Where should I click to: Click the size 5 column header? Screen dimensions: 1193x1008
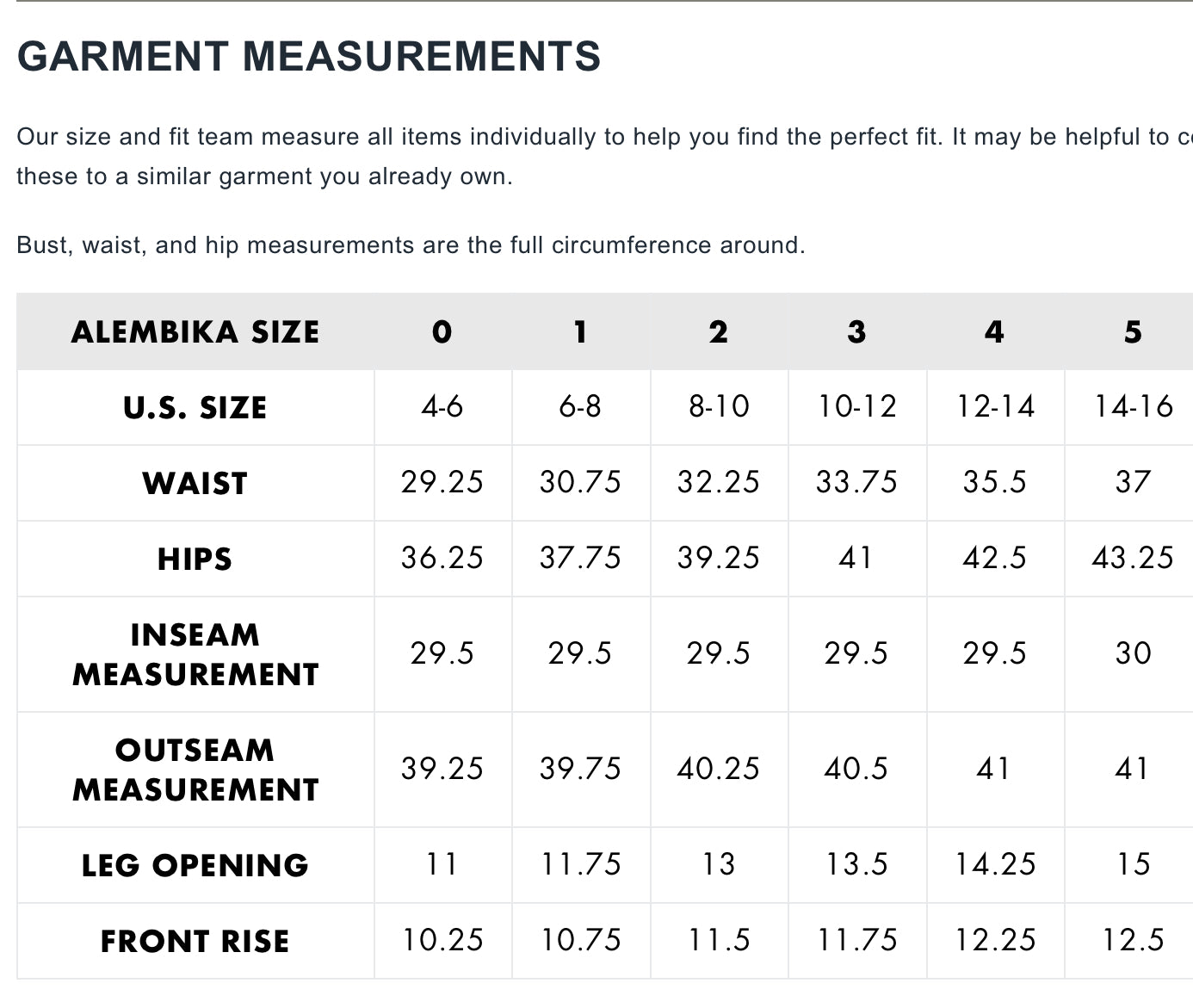[1133, 332]
